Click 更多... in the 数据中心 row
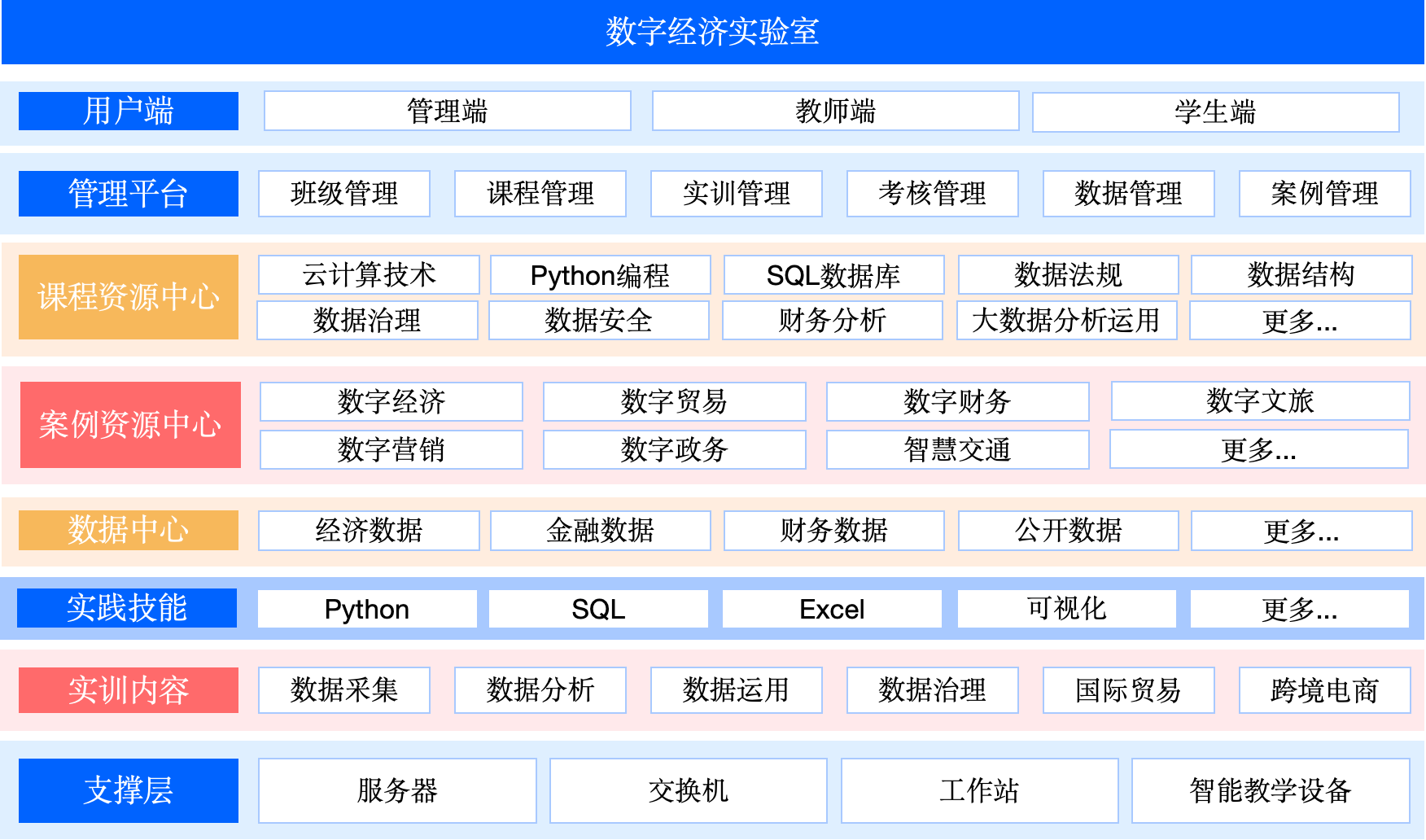The width and height of the screenshot is (1426, 840). coord(1301,531)
